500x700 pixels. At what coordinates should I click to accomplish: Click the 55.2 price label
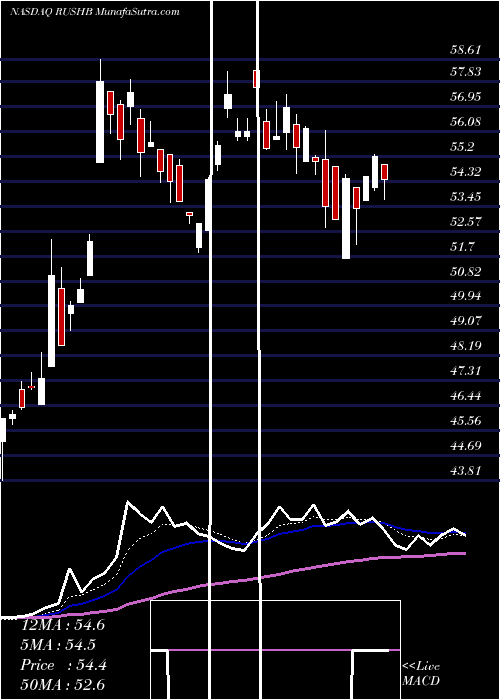pyautogui.click(x=462, y=146)
